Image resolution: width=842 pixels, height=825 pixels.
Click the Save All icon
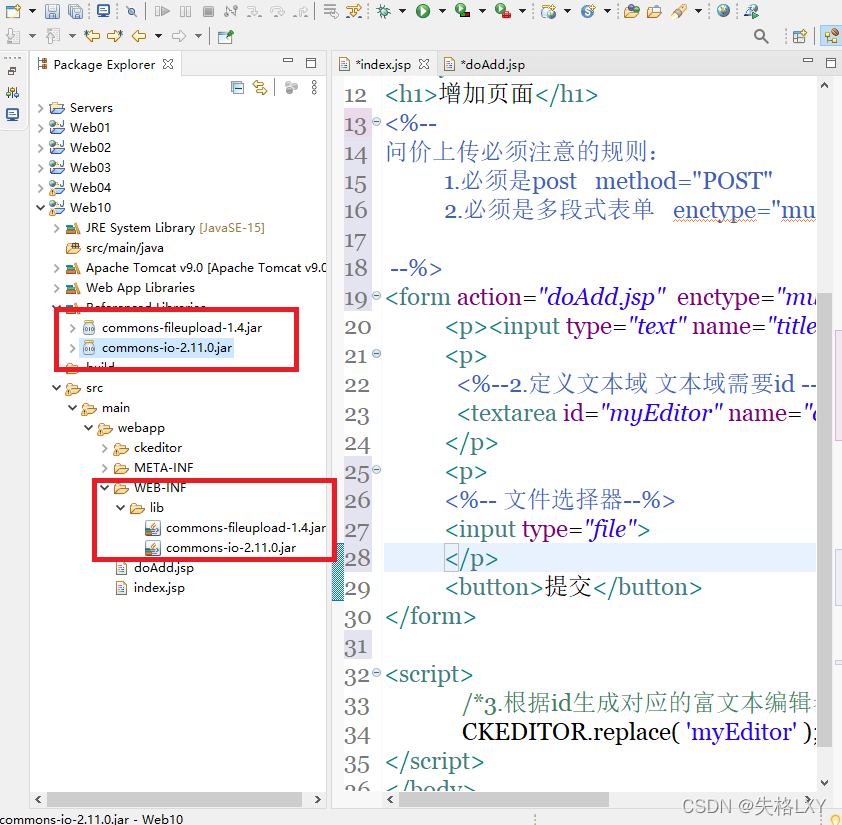click(x=75, y=11)
